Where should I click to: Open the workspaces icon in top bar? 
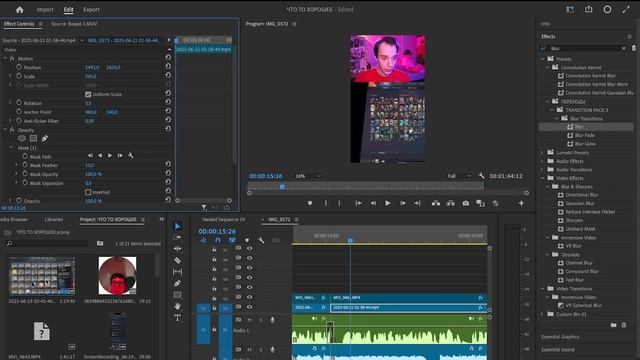pyautogui.click(x=570, y=9)
